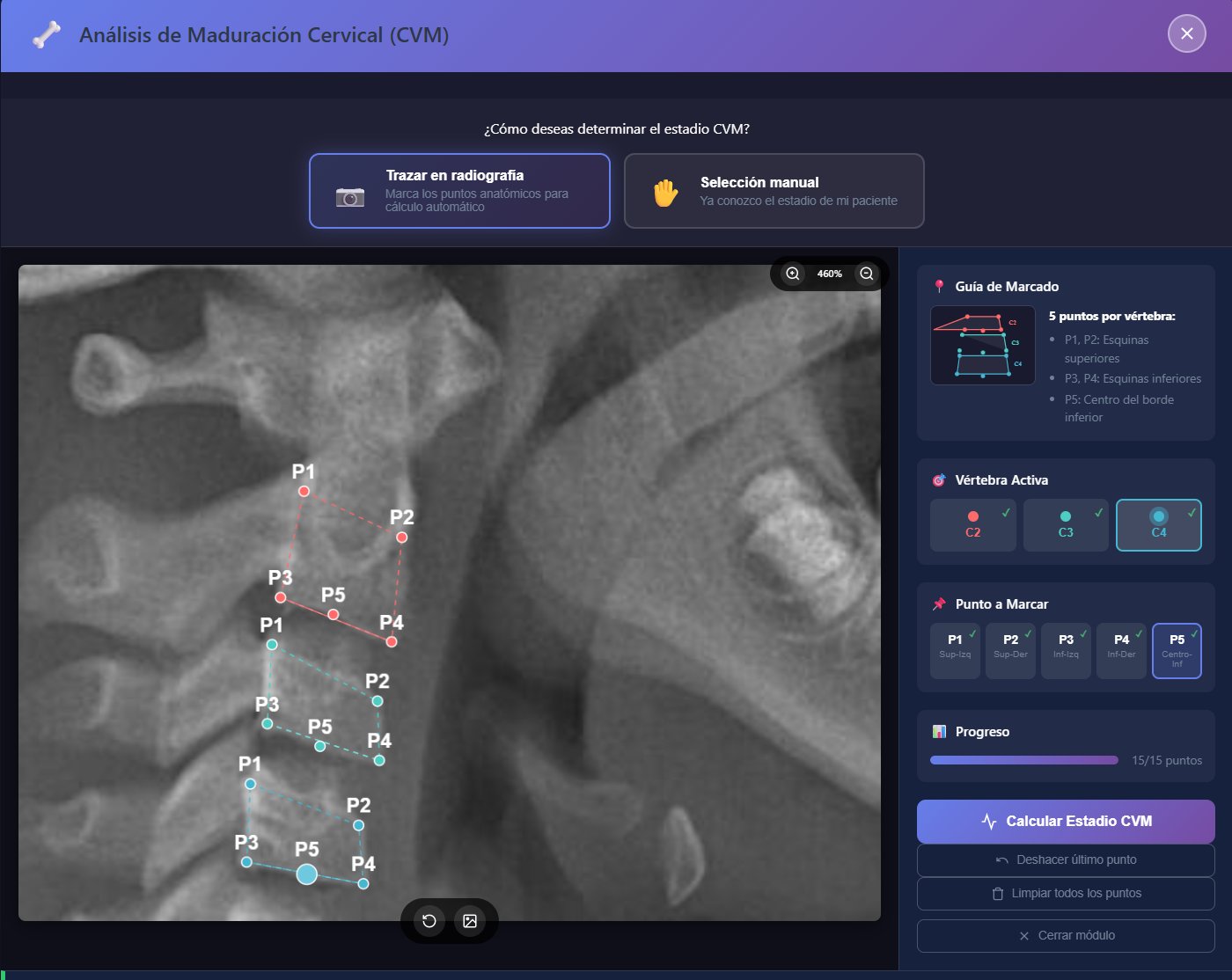Select vertebra C4 as active
The width and height of the screenshot is (1232, 980).
click(x=1159, y=525)
